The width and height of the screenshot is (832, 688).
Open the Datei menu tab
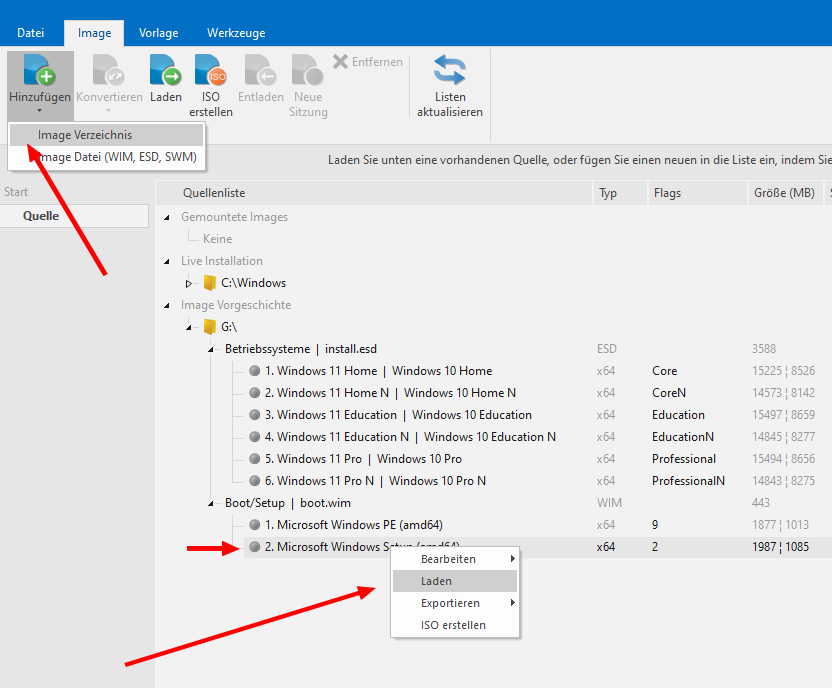tap(31, 33)
